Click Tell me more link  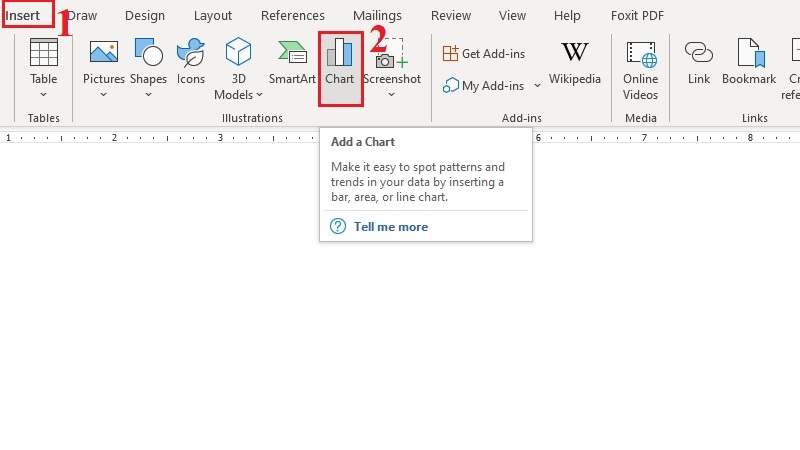(391, 227)
